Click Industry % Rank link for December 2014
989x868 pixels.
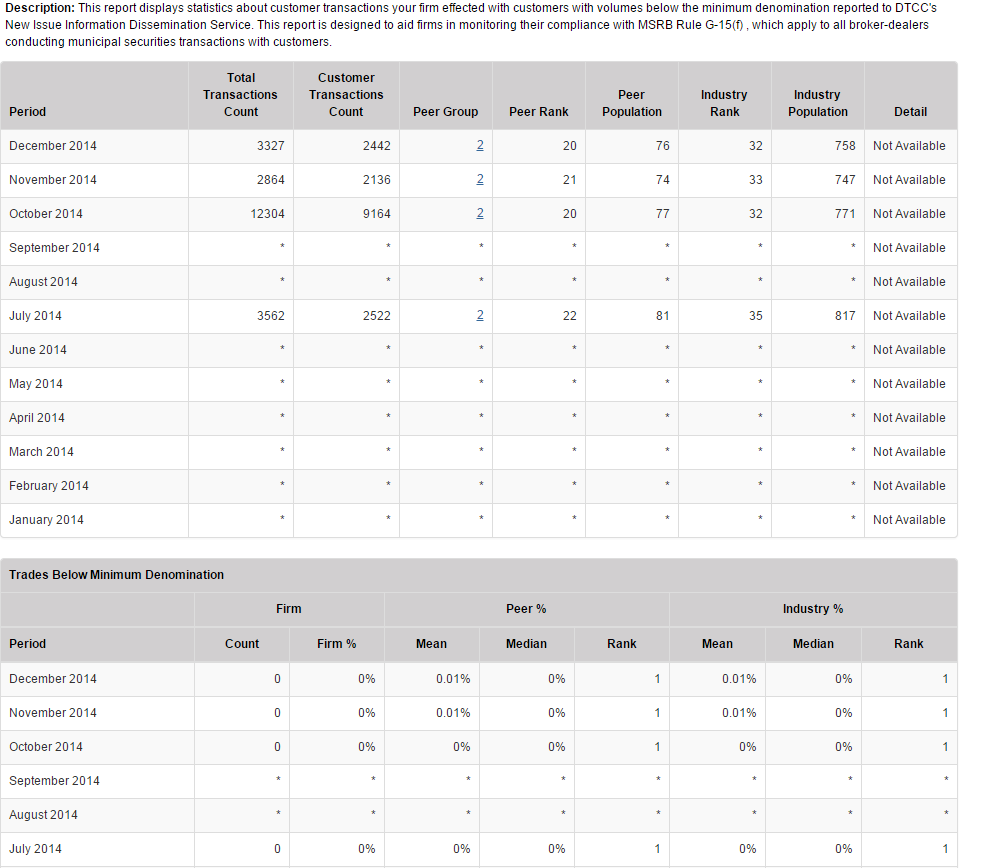pos(945,679)
